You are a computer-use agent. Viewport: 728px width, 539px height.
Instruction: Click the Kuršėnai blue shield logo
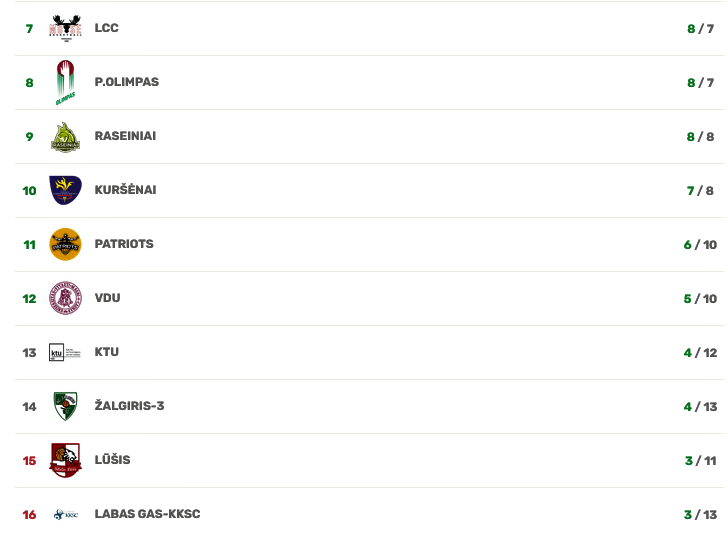65,190
